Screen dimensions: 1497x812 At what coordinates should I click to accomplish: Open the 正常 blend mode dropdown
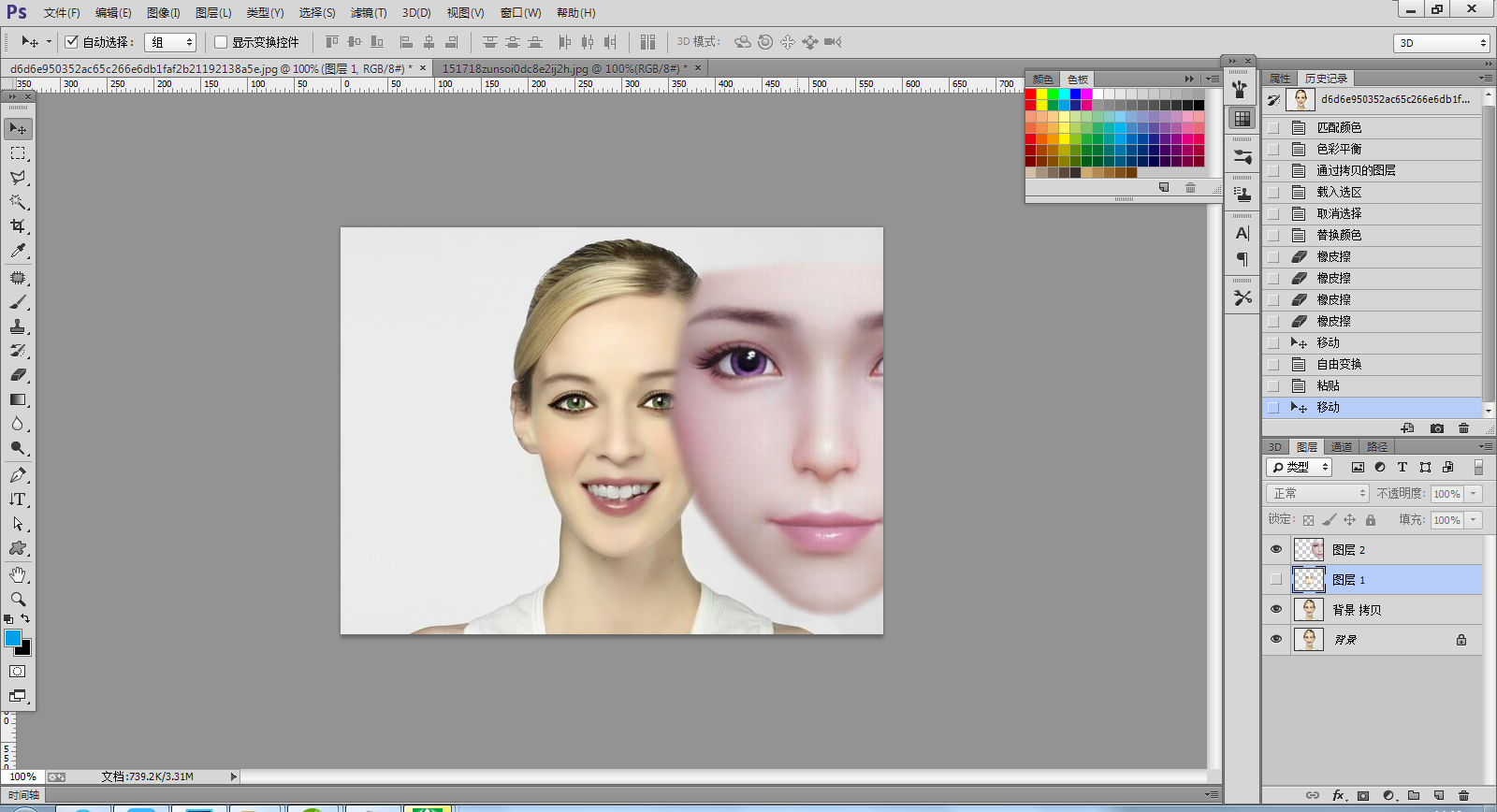1318,493
